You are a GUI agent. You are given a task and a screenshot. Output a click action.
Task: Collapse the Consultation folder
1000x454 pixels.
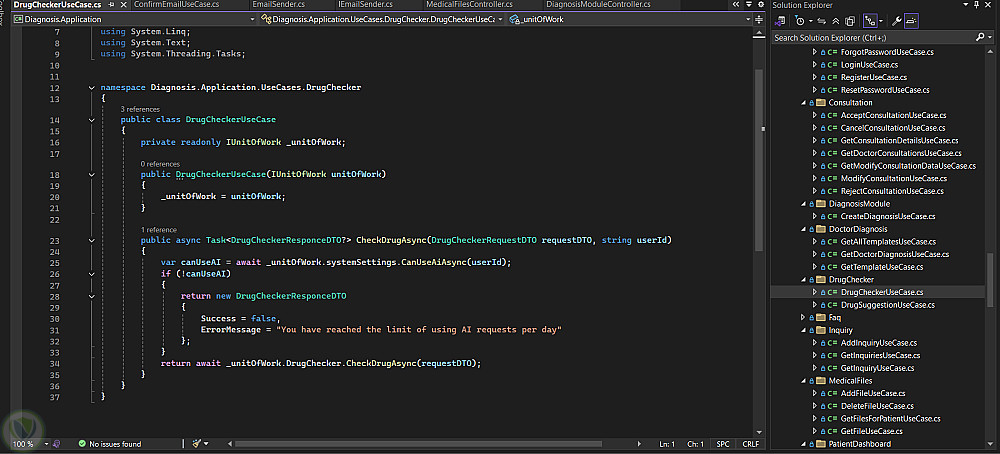tap(804, 102)
